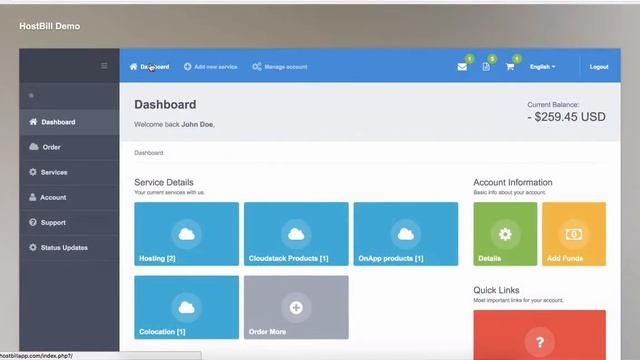Click the house icon next to sidebar Dashboard

[33, 122]
